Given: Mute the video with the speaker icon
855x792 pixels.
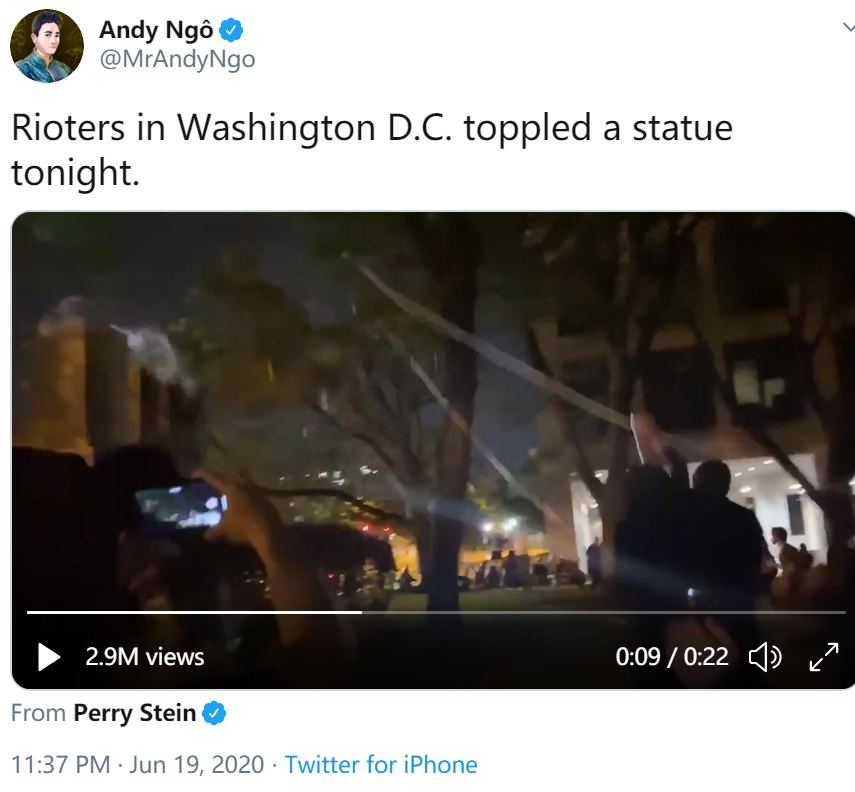Looking at the screenshot, I should click(765, 657).
